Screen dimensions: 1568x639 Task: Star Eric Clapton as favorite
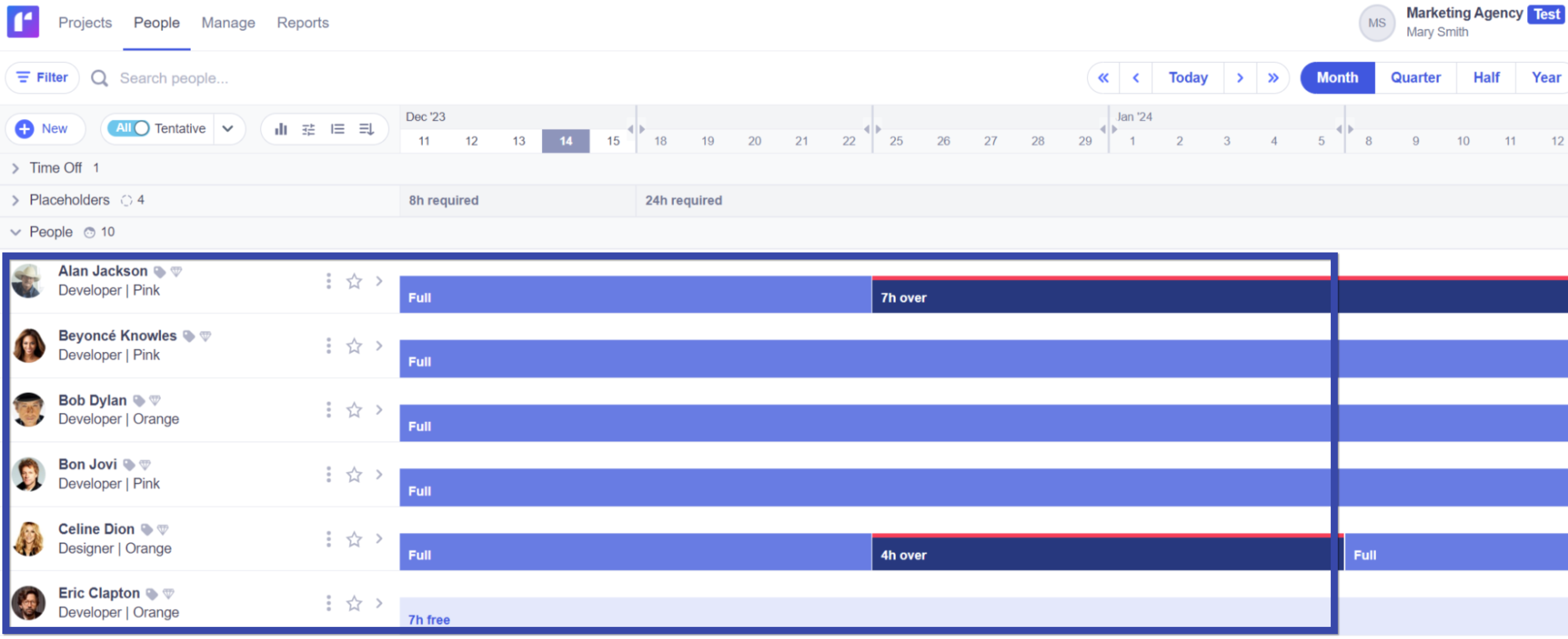tap(354, 604)
